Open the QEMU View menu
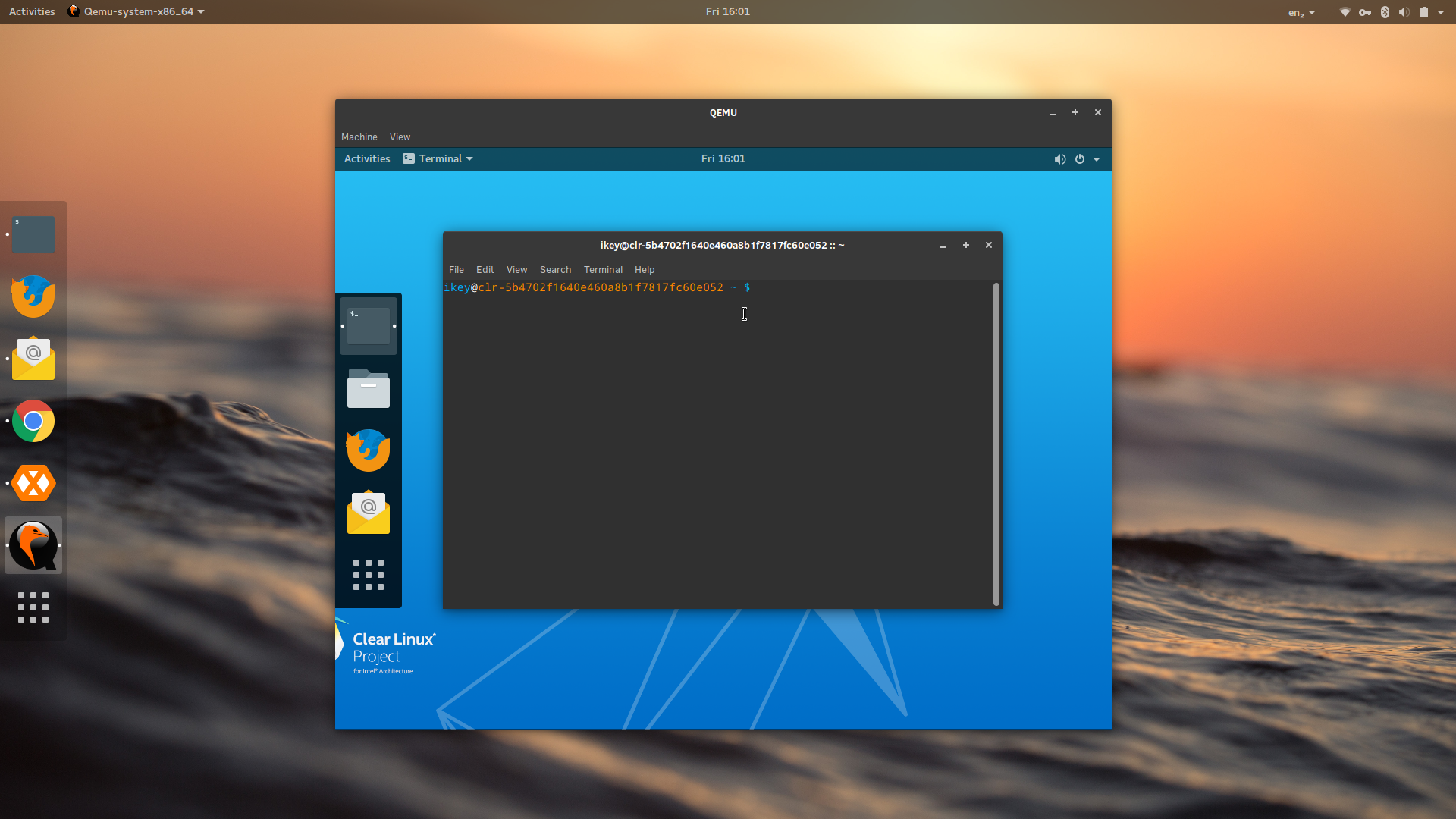This screenshot has height=819, width=1456. click(x=400, y=137)
